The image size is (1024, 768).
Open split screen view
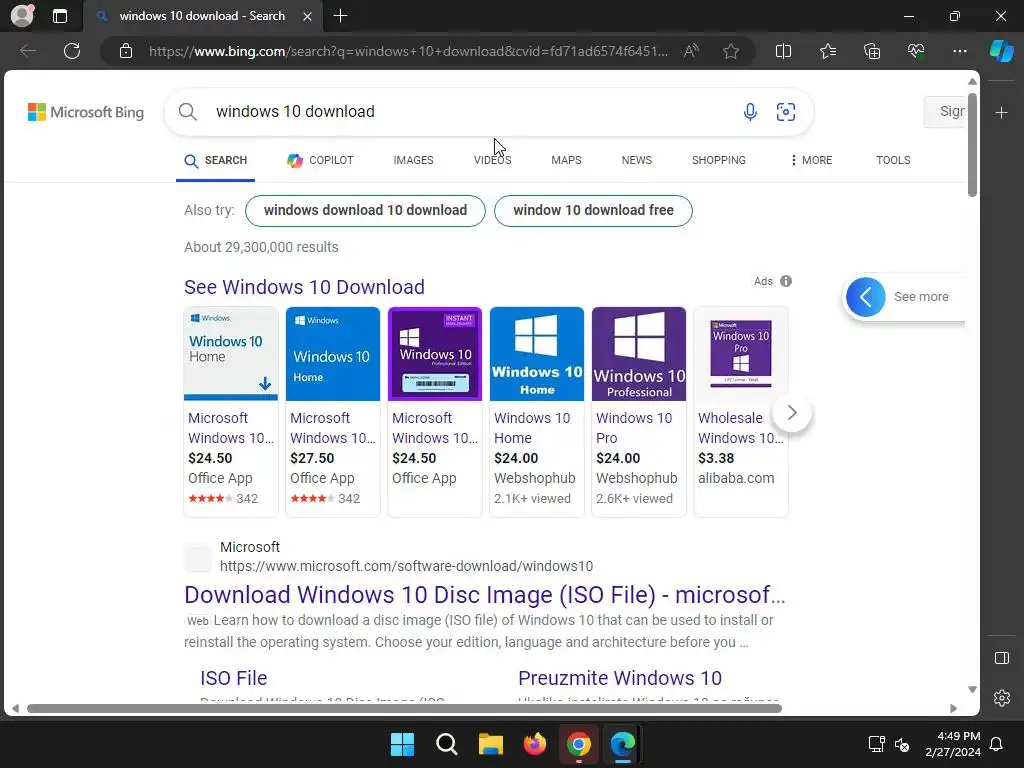(783, 51)
